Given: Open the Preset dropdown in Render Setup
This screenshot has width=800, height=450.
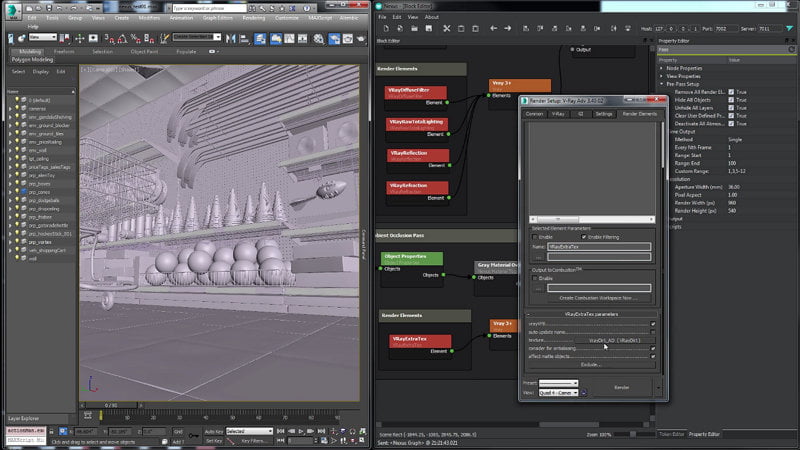Looking at the screenshot, I should coord(559,383).
